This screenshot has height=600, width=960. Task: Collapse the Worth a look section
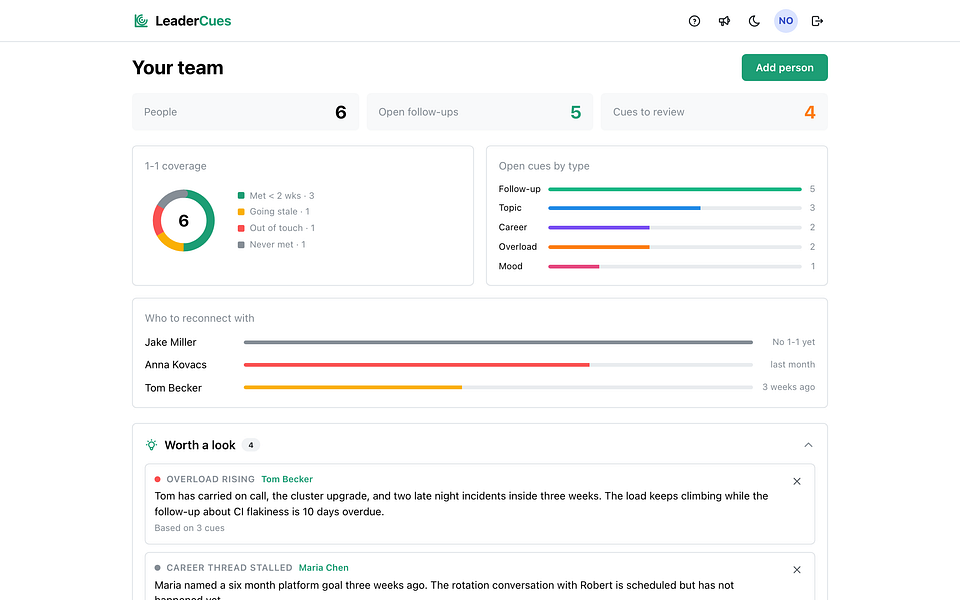pos(808,445)
